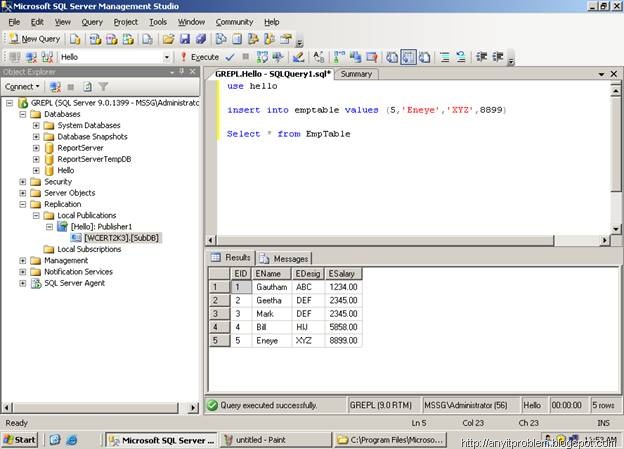Expand the SQL Server Agent node

[23, 283]
